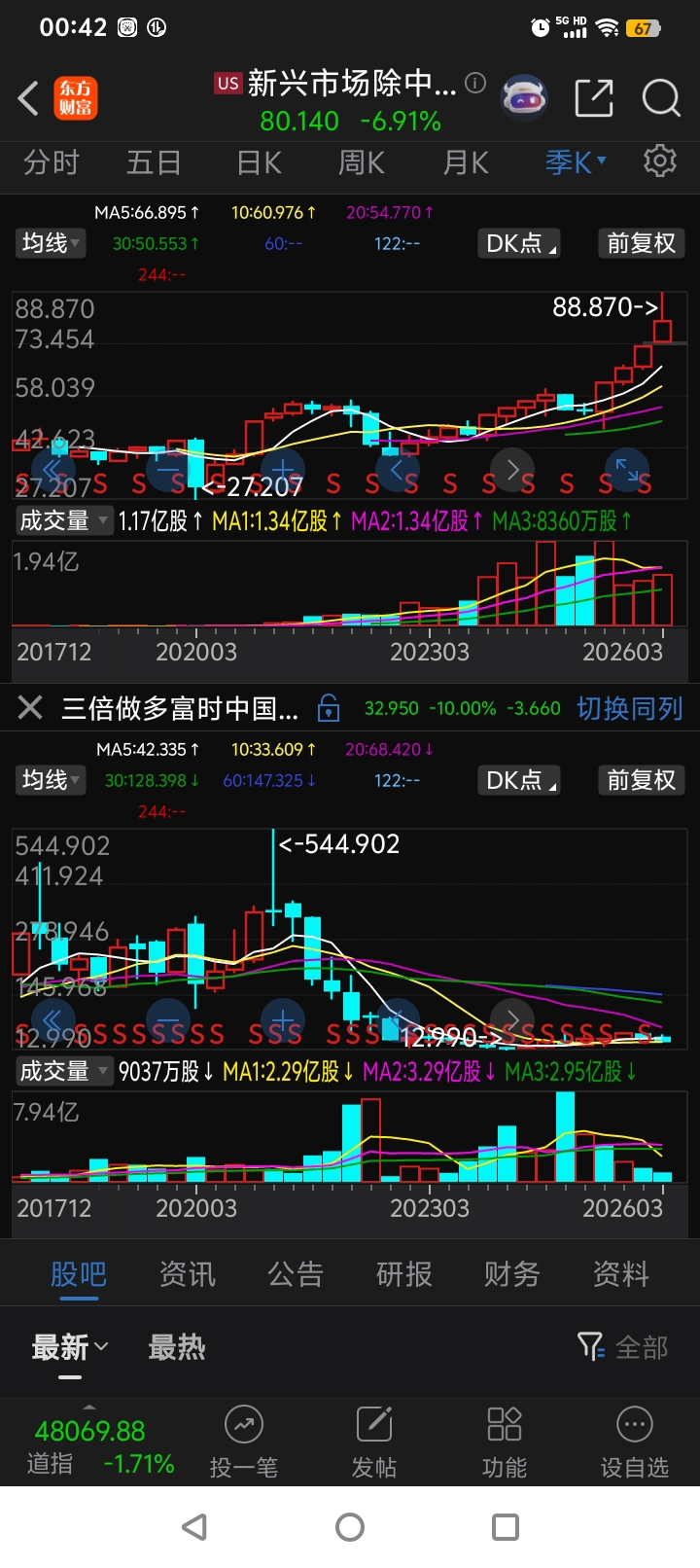The image size is (700, 1568).
Task: Move bottom chart right with arrow icon
Action: [x=512, y=1021]
